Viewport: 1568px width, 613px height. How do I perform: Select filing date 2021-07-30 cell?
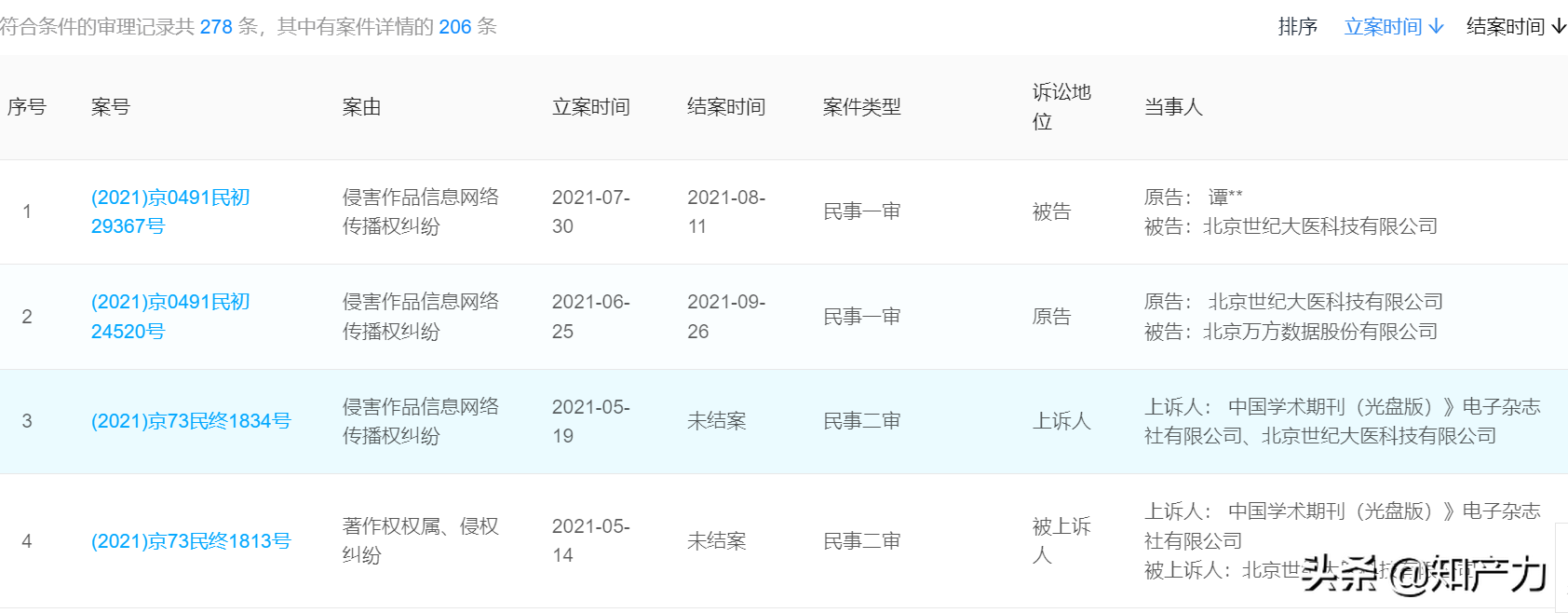[591, 211]
